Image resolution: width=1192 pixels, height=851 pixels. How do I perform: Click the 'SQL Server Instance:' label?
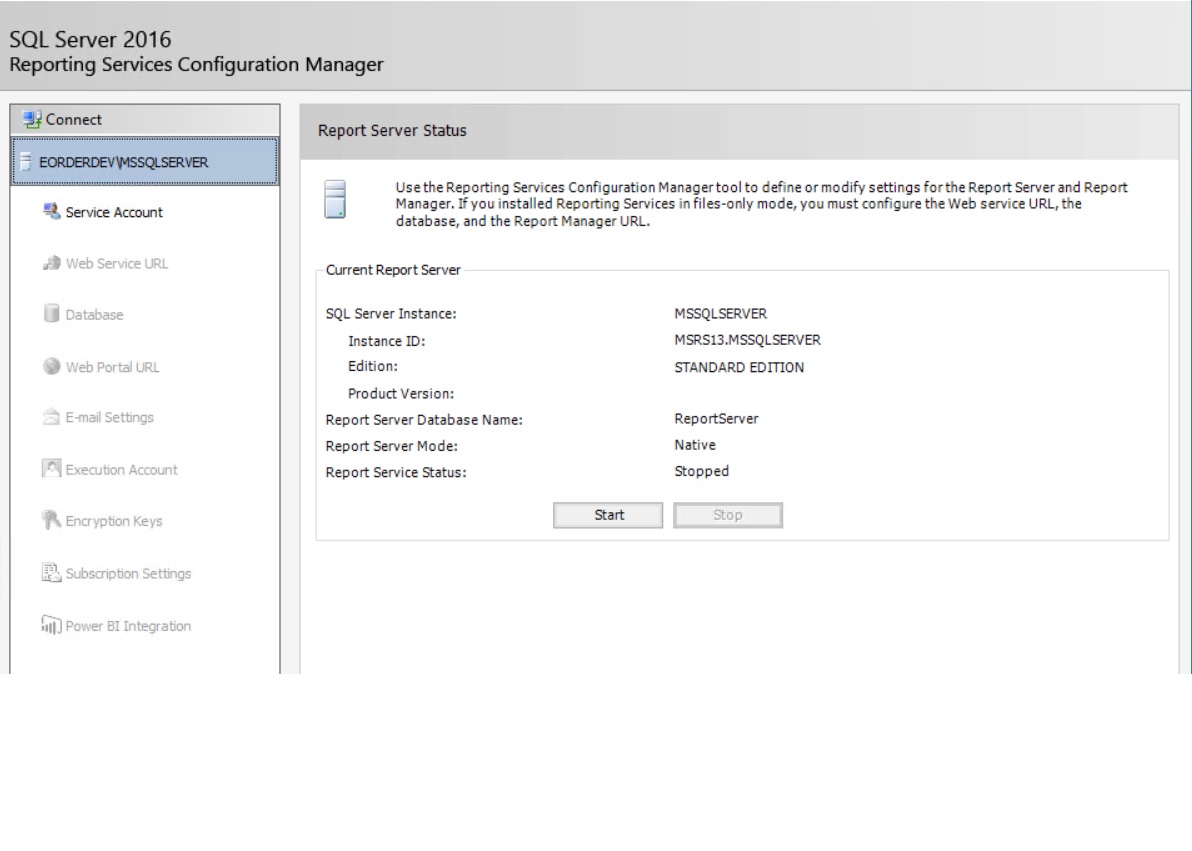point(391,313)
